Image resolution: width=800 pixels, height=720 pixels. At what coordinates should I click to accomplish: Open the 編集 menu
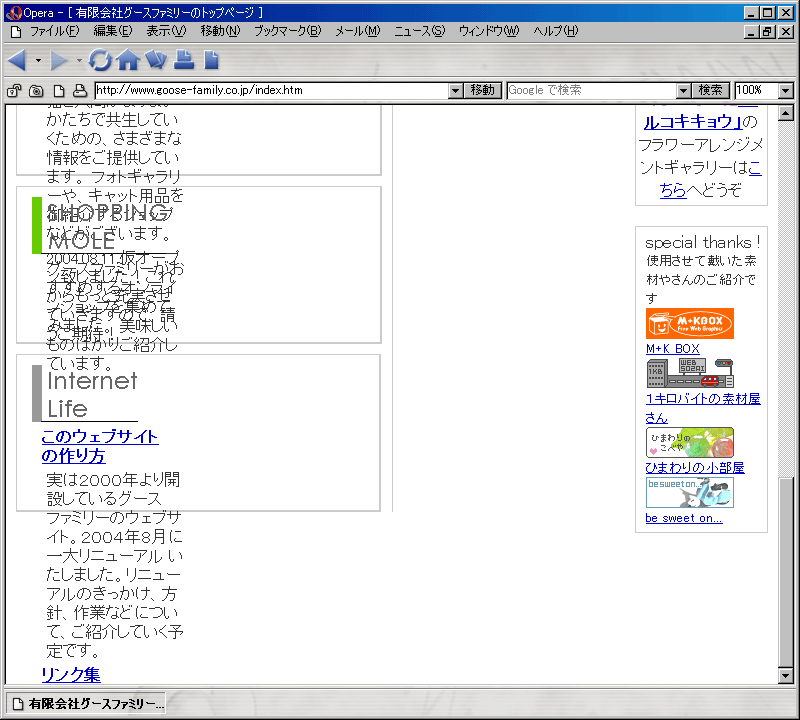point(113,32)
